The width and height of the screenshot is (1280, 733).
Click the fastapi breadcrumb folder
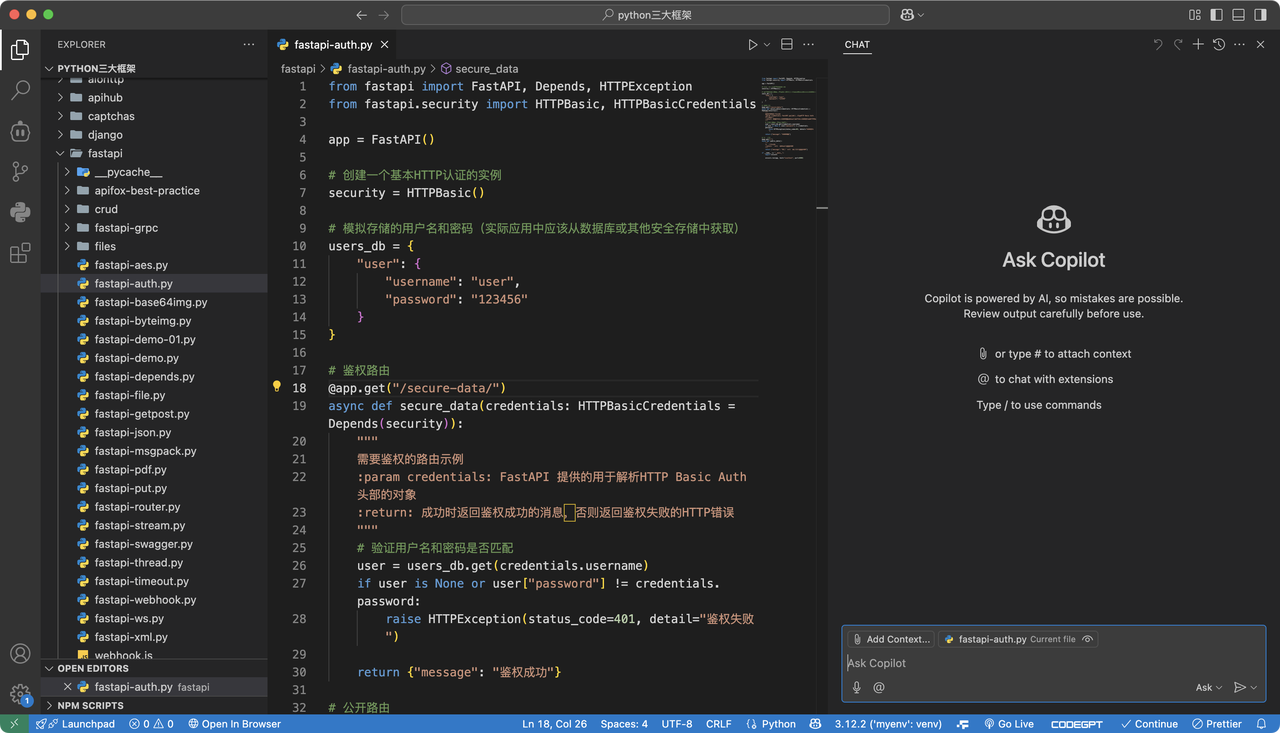(298, 69)
